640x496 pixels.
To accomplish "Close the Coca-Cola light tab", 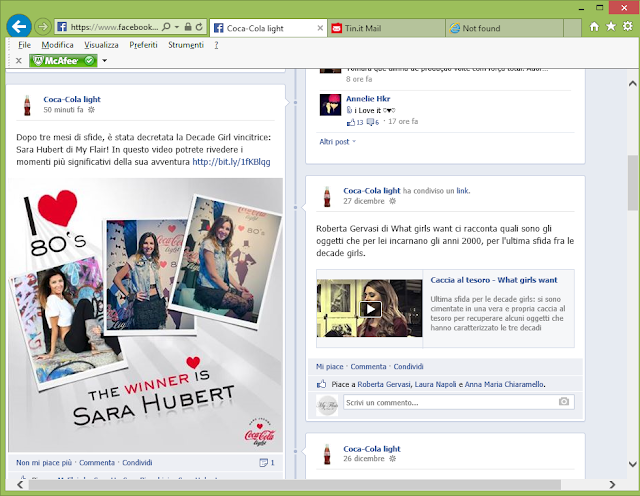I will coord(320,28).
